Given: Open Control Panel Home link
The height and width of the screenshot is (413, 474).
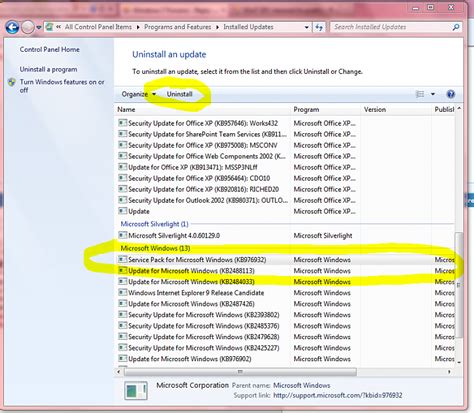Looking at the screenshot, I should point(49,49).
